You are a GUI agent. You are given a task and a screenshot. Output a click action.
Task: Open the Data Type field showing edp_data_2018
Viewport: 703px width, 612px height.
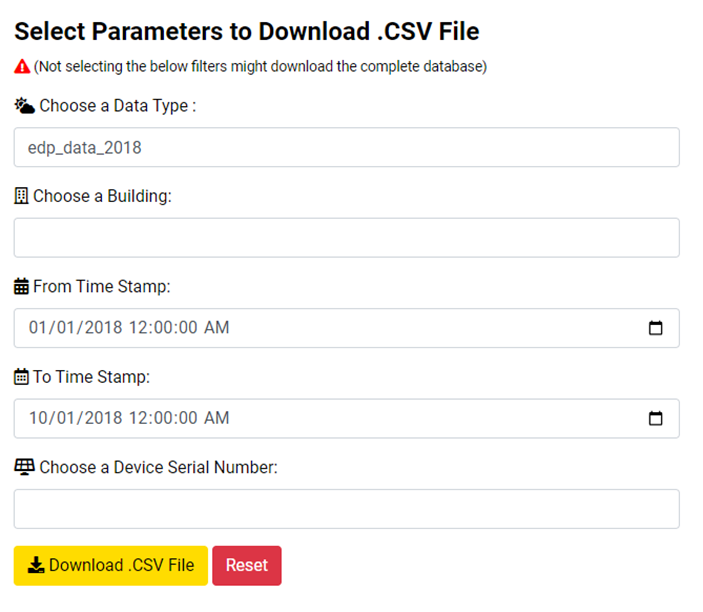(x=346, y=147)
